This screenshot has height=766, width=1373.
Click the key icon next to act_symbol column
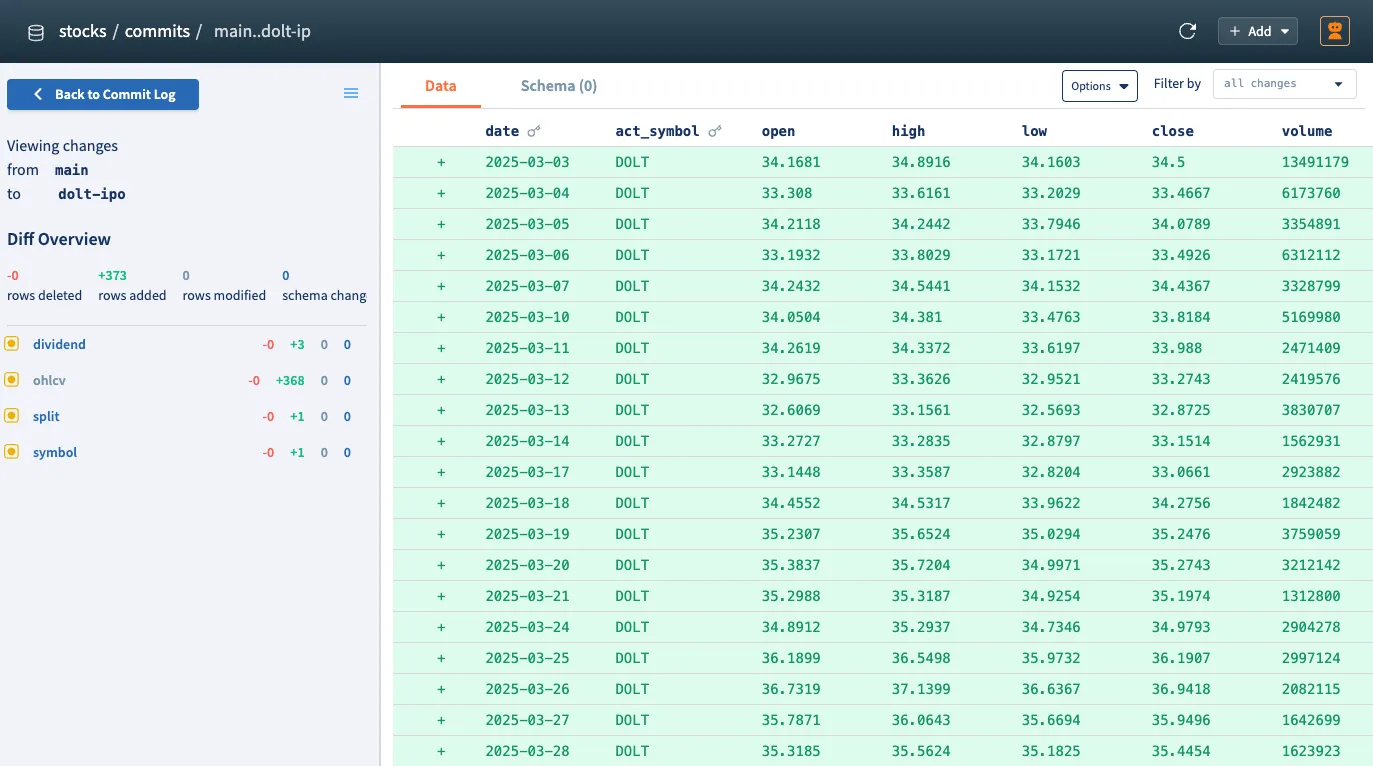[715, 131]
